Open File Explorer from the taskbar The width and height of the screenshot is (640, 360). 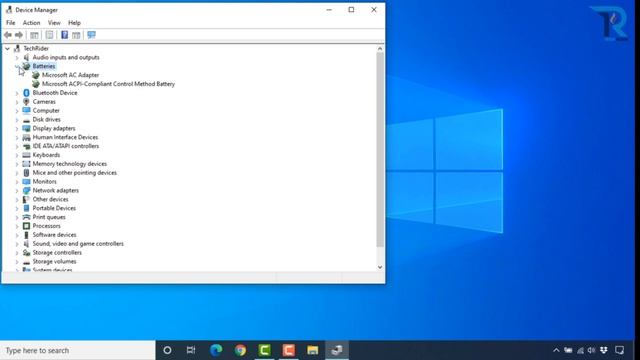pos(313,351)
